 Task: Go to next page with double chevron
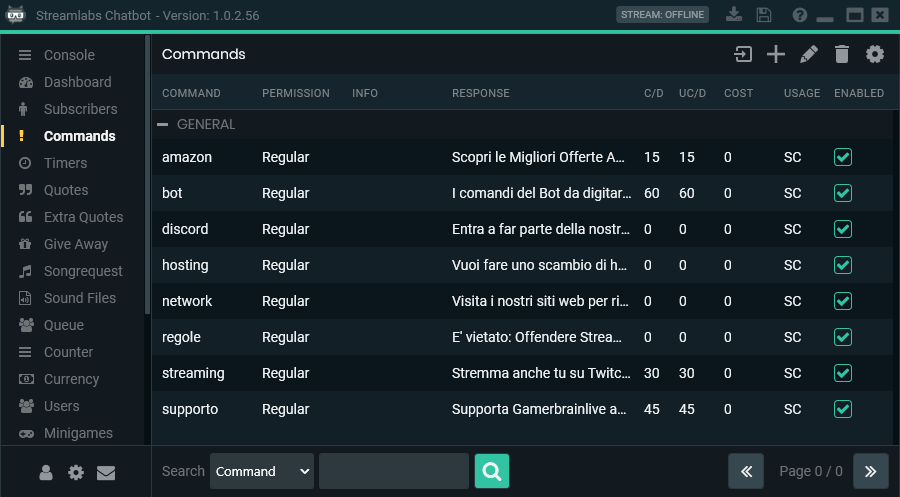click(x=870, y=471)
